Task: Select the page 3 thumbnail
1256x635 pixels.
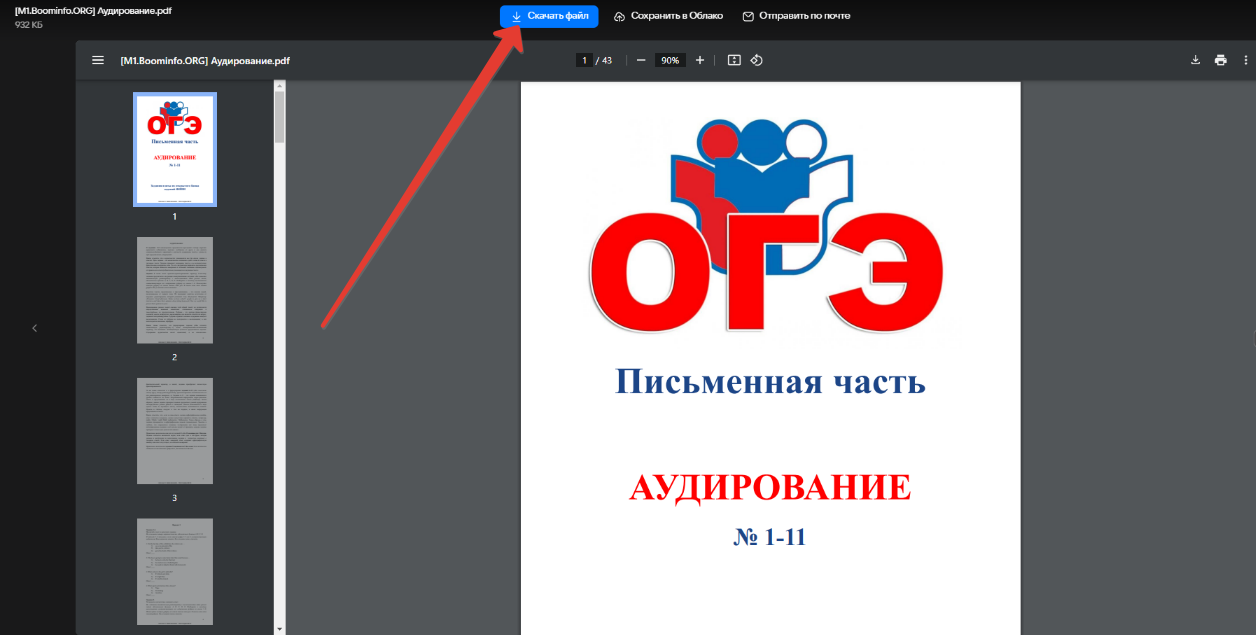Action: point(175,431)
